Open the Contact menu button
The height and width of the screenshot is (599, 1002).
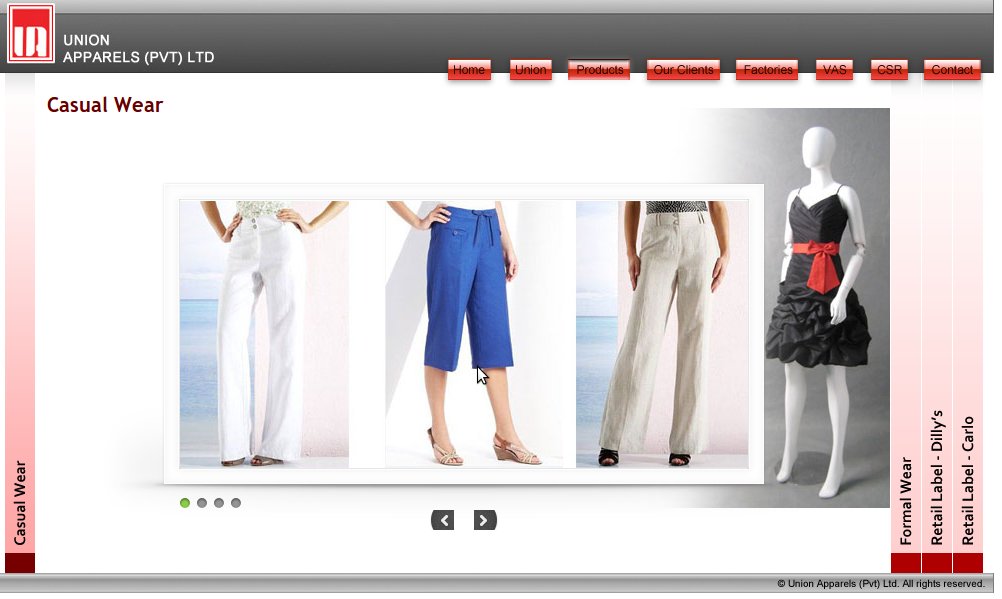[952, 70]
